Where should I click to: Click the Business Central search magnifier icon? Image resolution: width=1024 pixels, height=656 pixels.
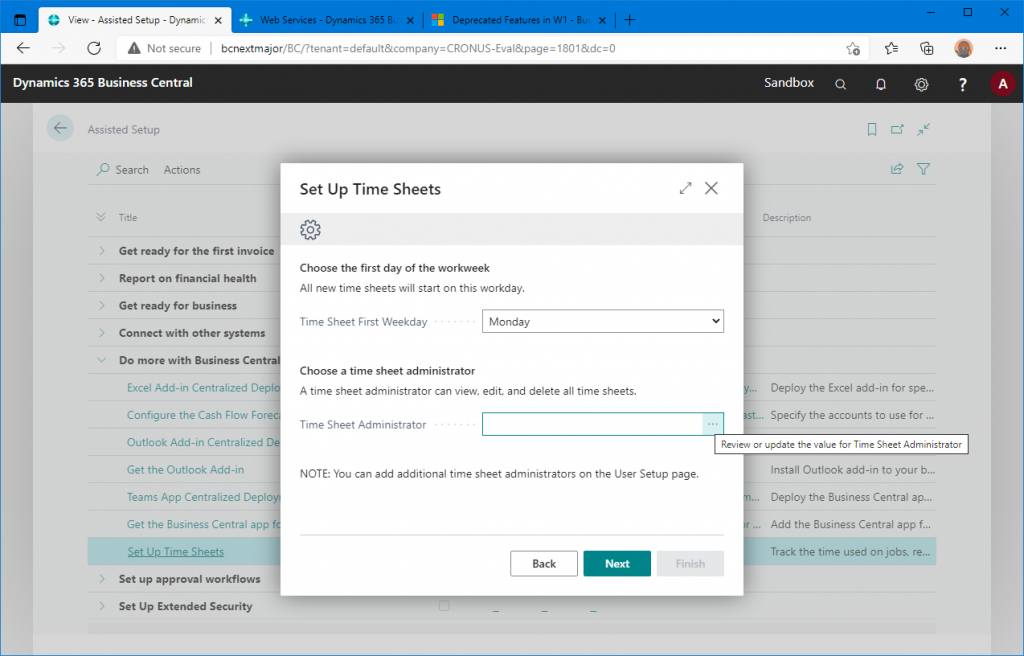tap(841, 84)
